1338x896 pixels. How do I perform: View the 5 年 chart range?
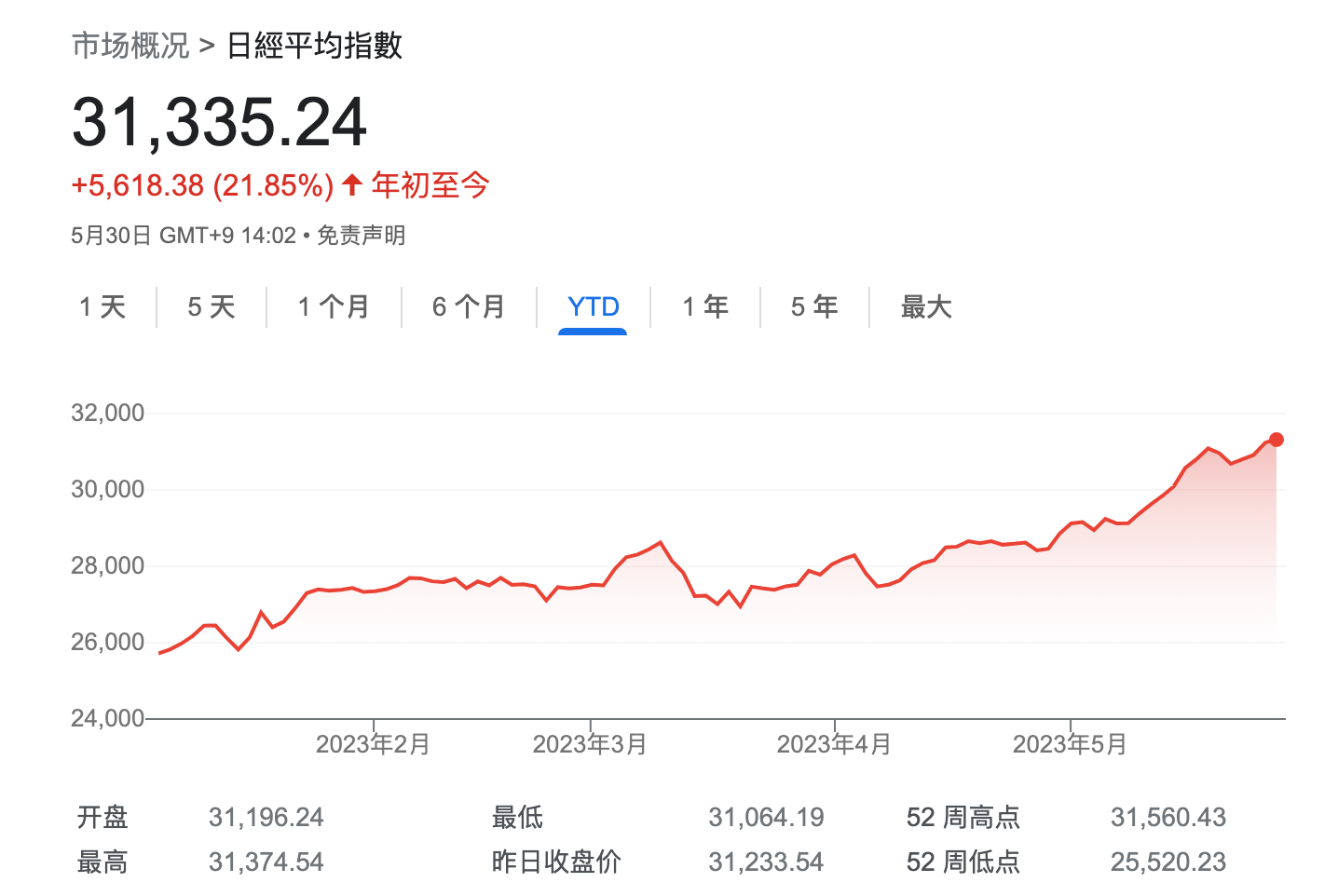[814, 306]
